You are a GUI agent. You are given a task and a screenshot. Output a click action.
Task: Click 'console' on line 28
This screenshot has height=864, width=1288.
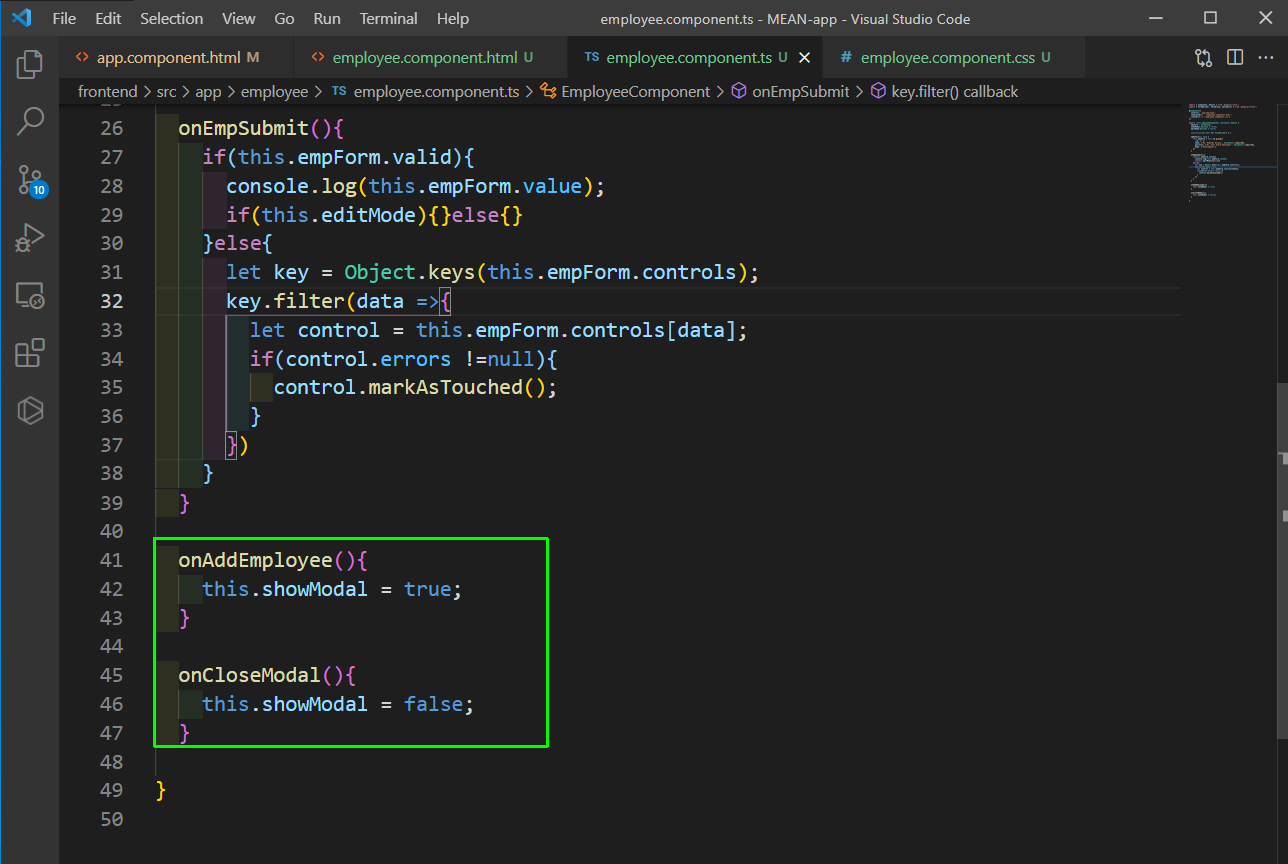click(268, 186)
